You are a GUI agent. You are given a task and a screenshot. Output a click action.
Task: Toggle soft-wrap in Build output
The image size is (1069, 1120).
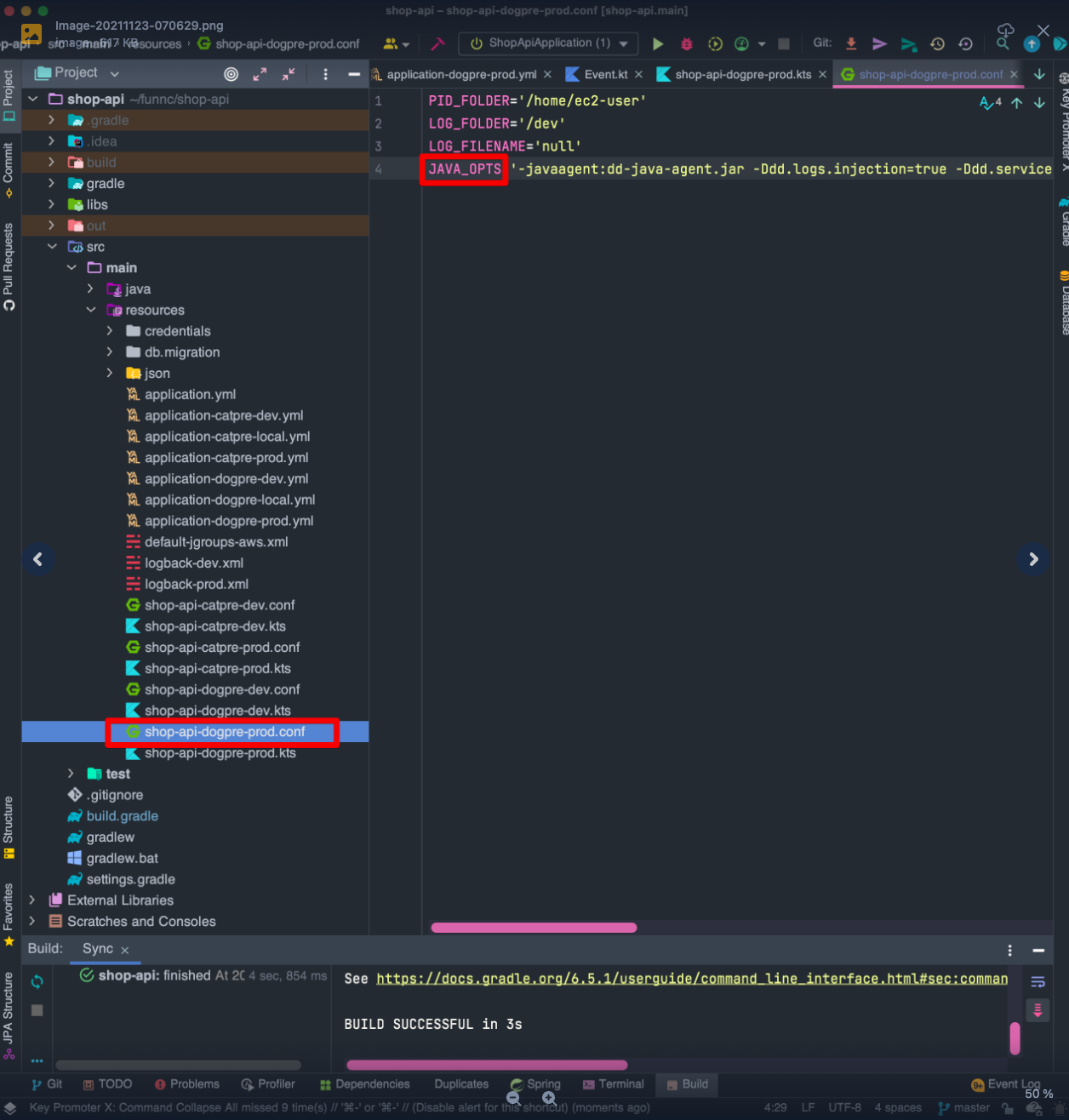pyautogui.click(x=1038, y=981)
